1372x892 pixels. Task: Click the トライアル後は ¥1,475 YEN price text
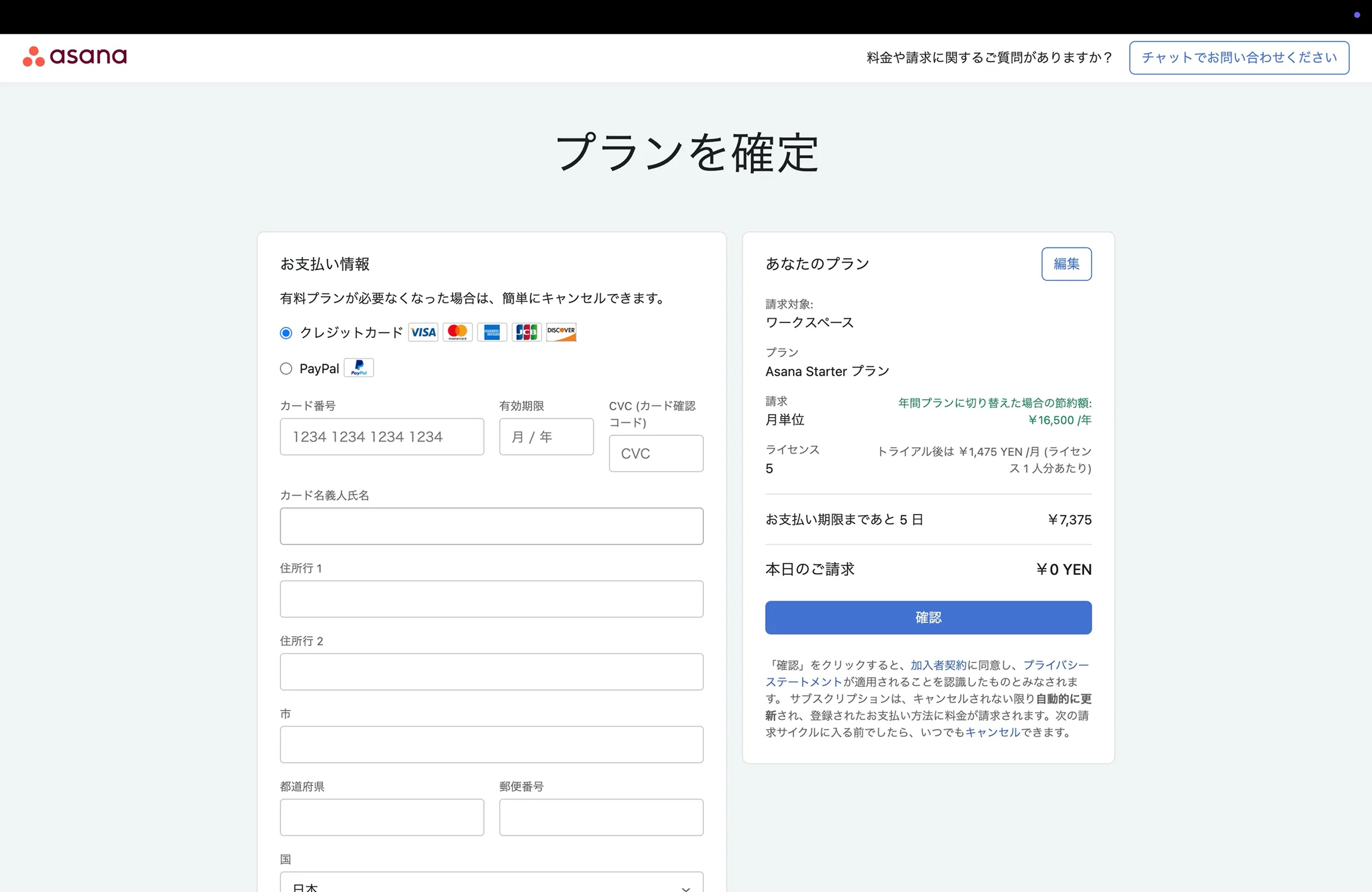tap(984, 460)
